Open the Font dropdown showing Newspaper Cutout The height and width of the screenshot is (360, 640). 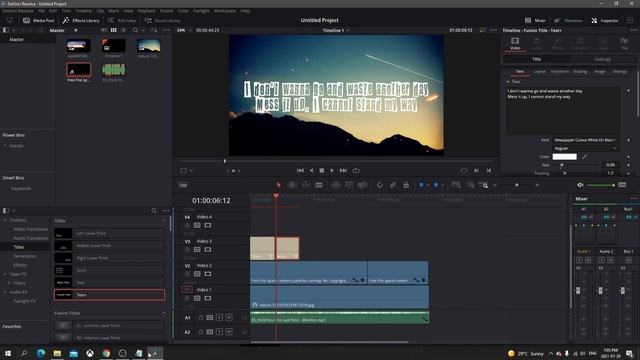pyautogui.click(x=585, y=140)
